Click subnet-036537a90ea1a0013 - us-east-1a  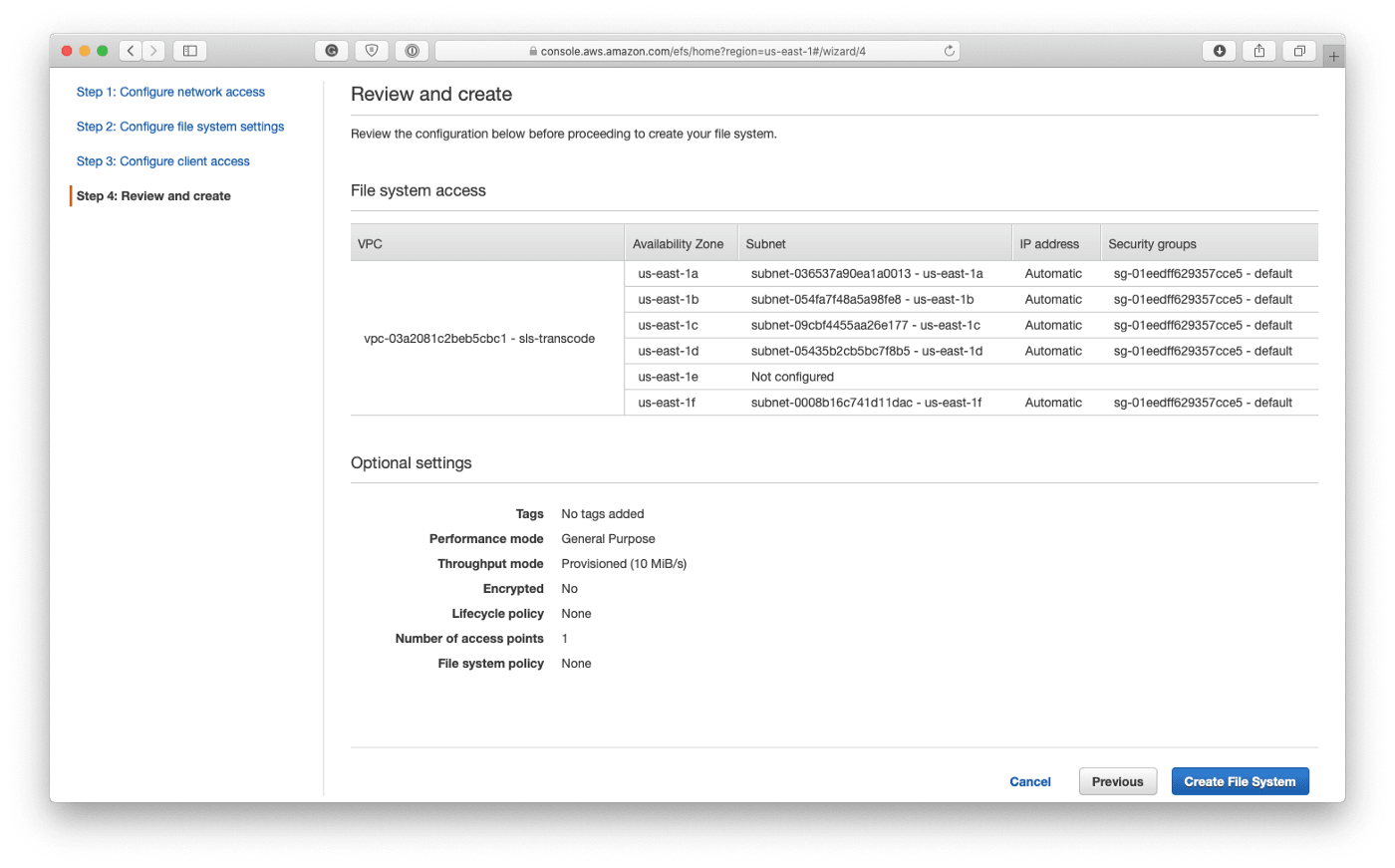[867, 274]
